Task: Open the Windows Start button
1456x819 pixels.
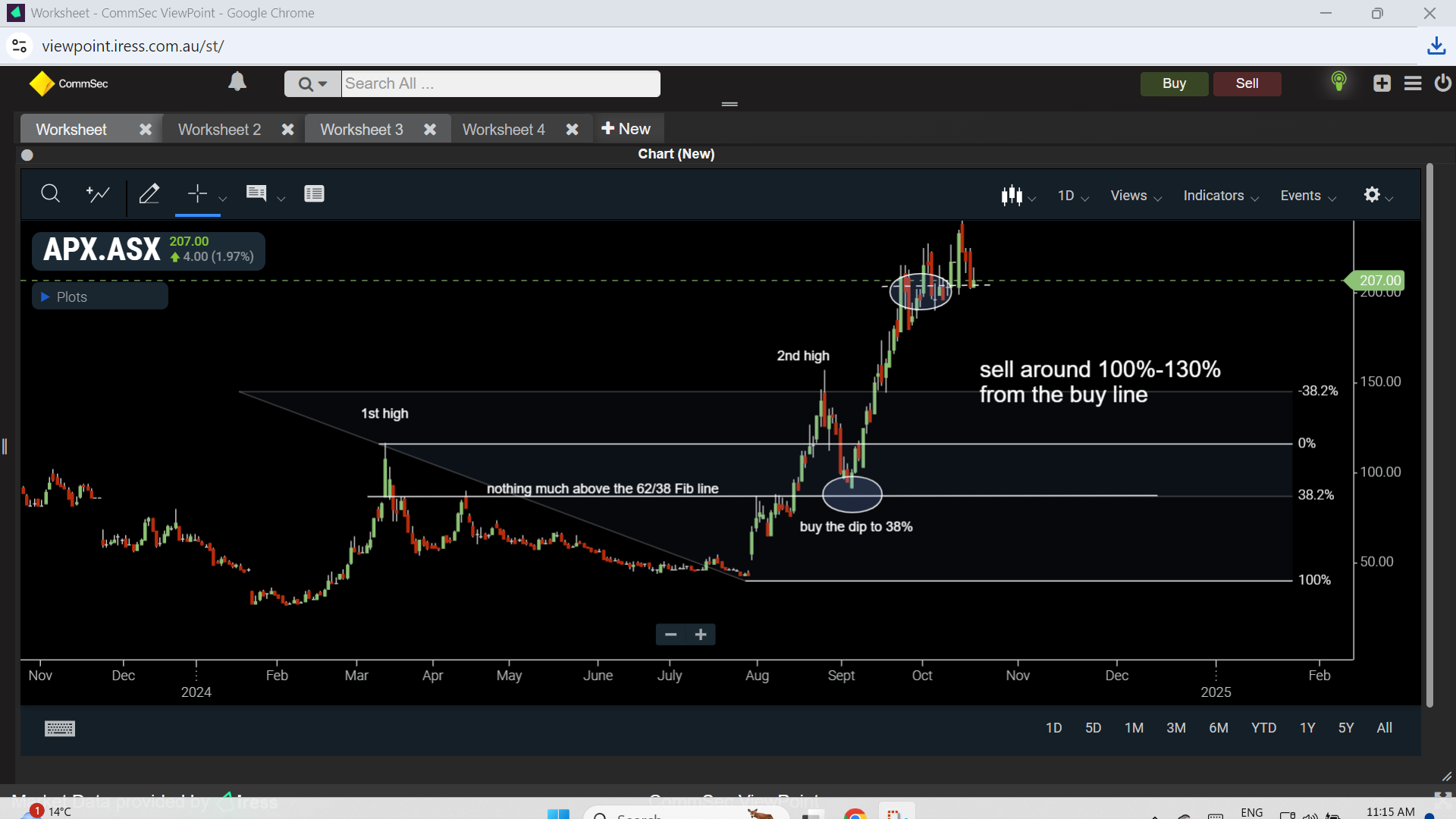Action: 559,814
